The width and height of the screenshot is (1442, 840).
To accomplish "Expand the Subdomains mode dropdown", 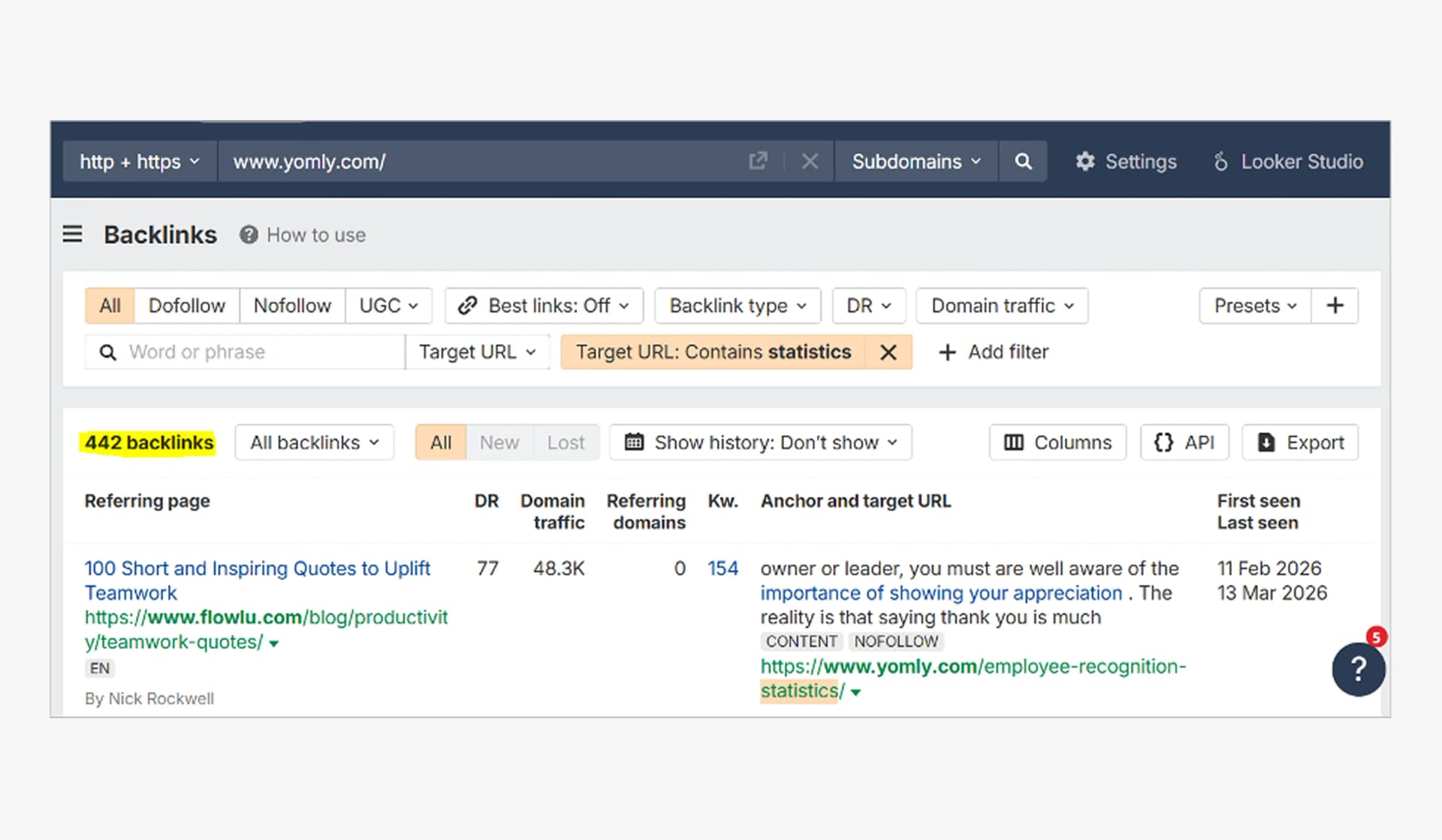I will tap(916, 161).
